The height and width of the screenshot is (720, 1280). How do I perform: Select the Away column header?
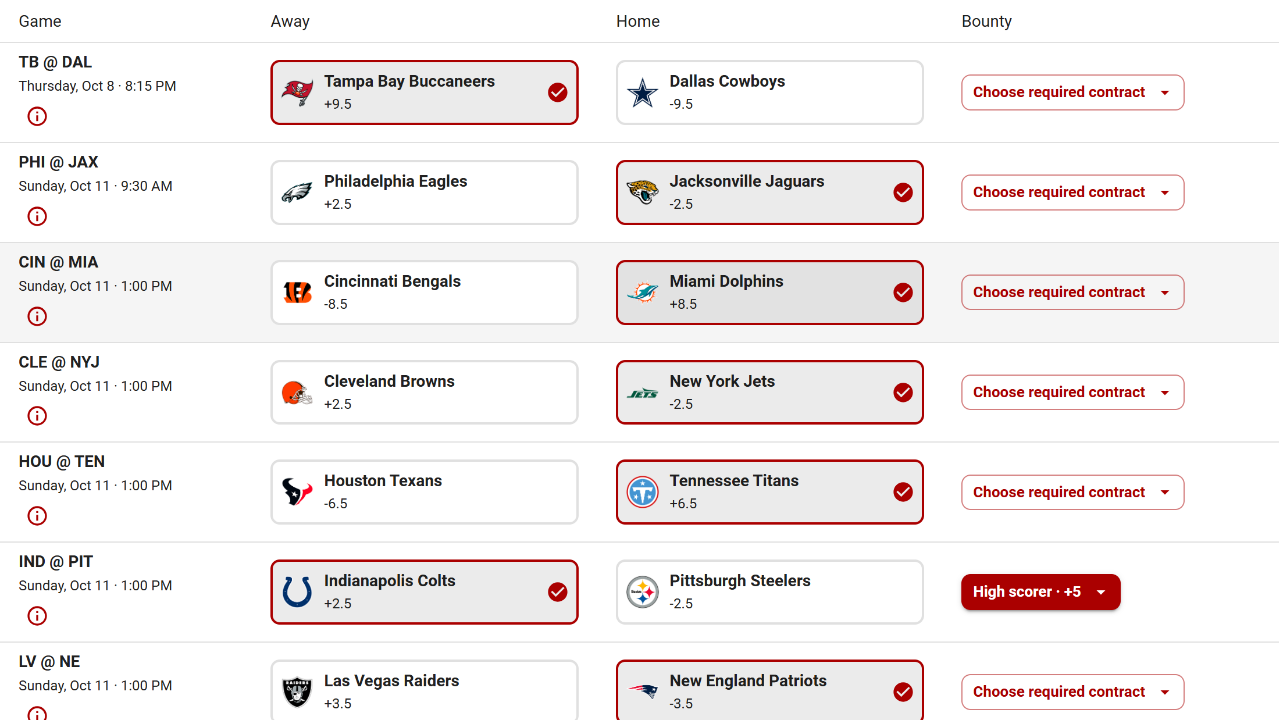pyautogui.click(x=290, y=21)
